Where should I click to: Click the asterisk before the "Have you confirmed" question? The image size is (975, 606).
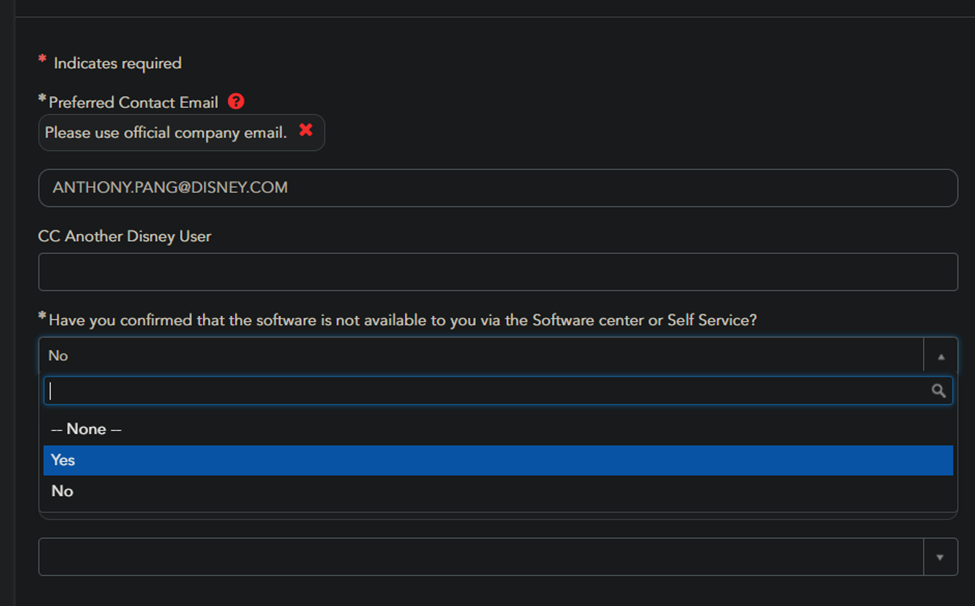tap(42, 317)
